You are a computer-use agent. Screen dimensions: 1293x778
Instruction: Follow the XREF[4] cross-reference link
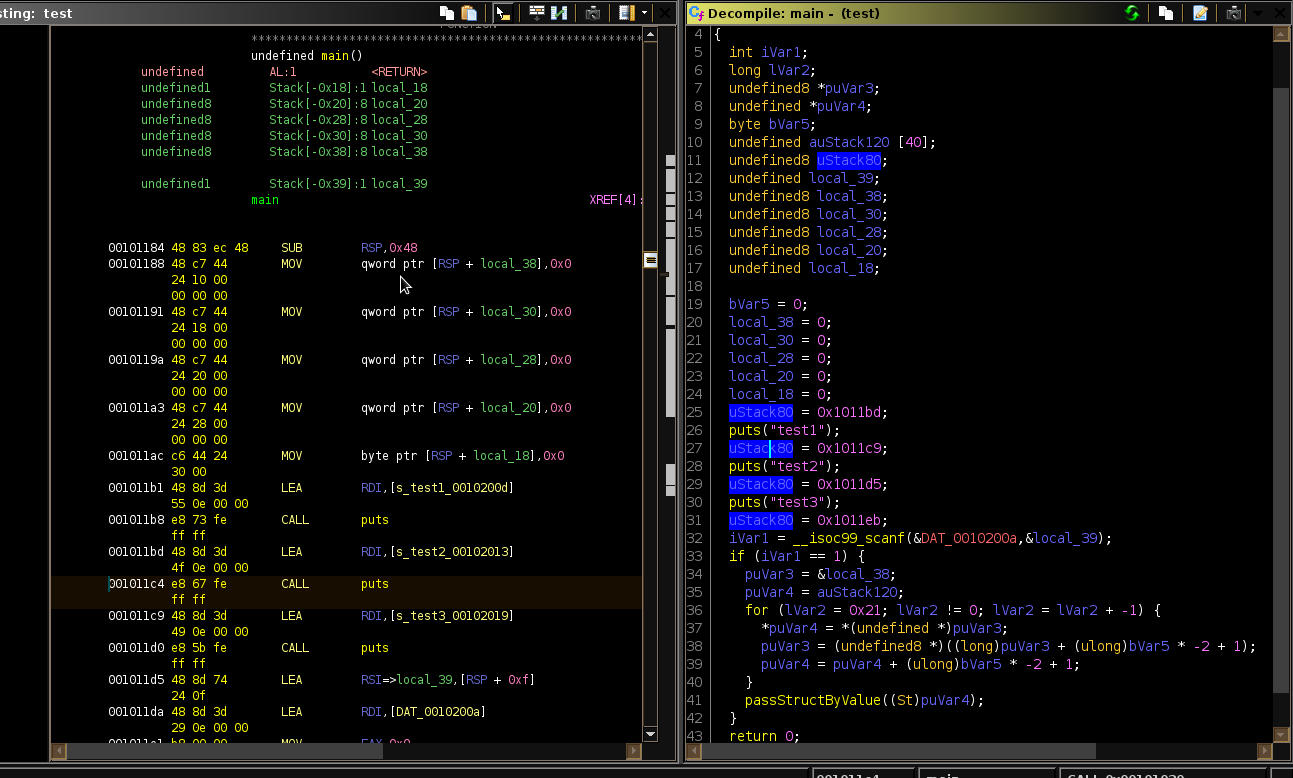613,199
